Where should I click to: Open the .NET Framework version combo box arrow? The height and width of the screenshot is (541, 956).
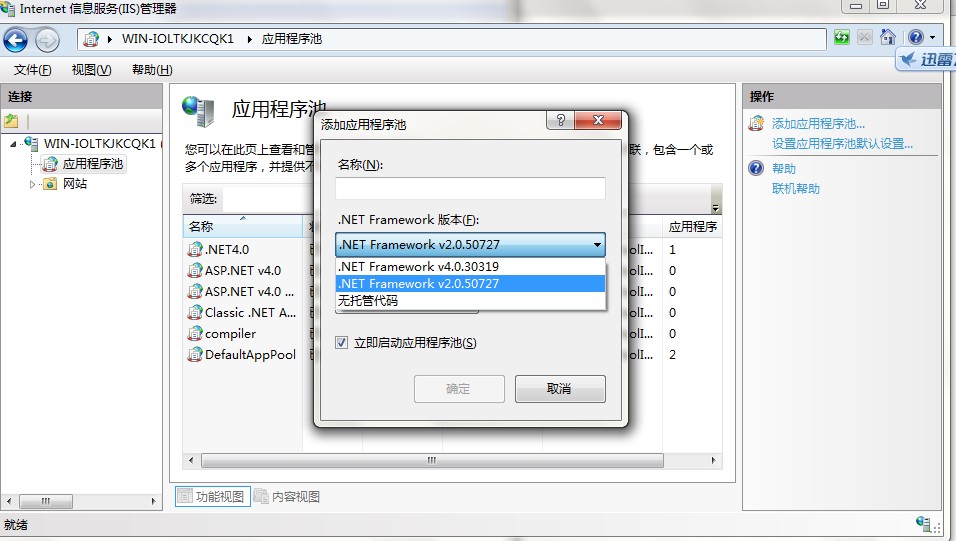click(x=597, y=245)
